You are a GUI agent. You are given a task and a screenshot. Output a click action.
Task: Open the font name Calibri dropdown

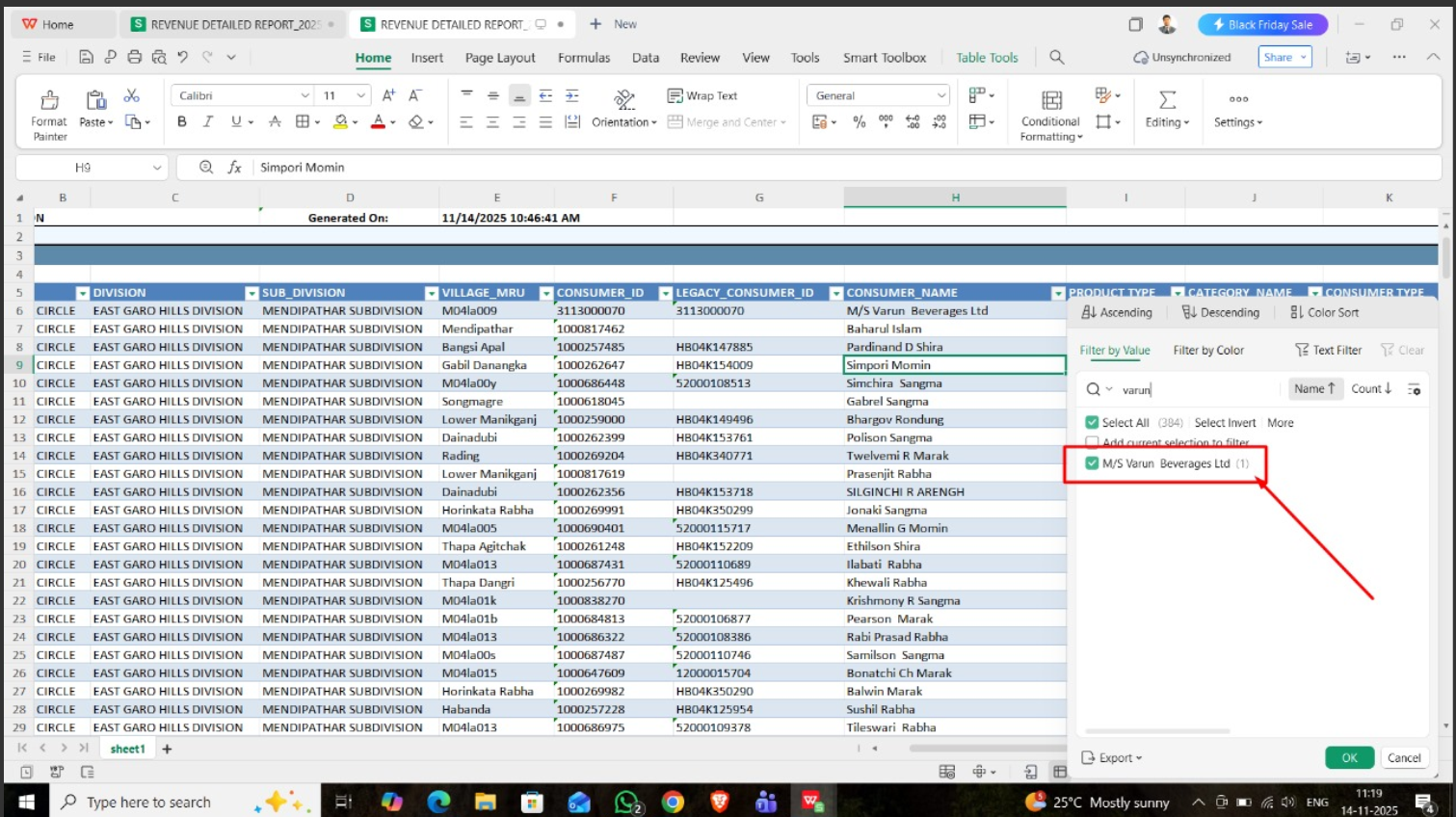(x=304, y=95)
